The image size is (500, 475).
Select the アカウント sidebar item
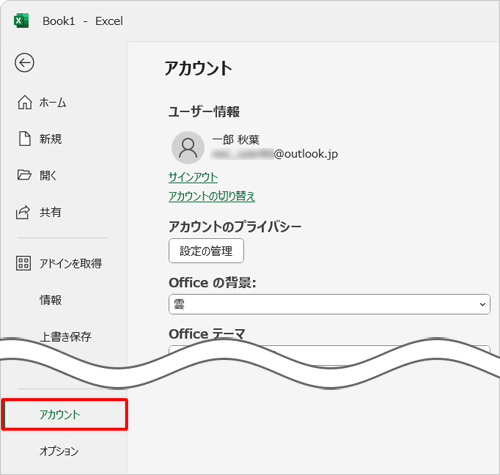click(64, 415)
